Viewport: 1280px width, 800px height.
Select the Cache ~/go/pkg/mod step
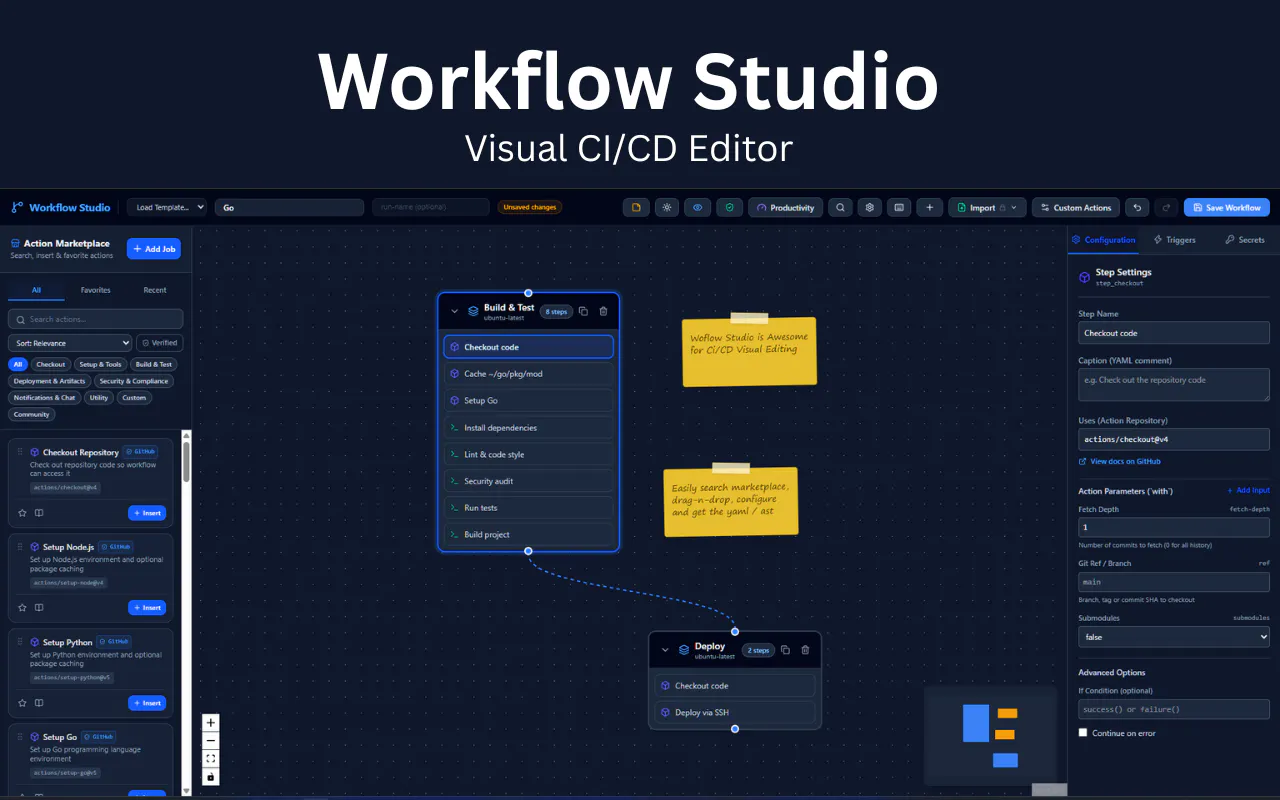tap(528, 374)
